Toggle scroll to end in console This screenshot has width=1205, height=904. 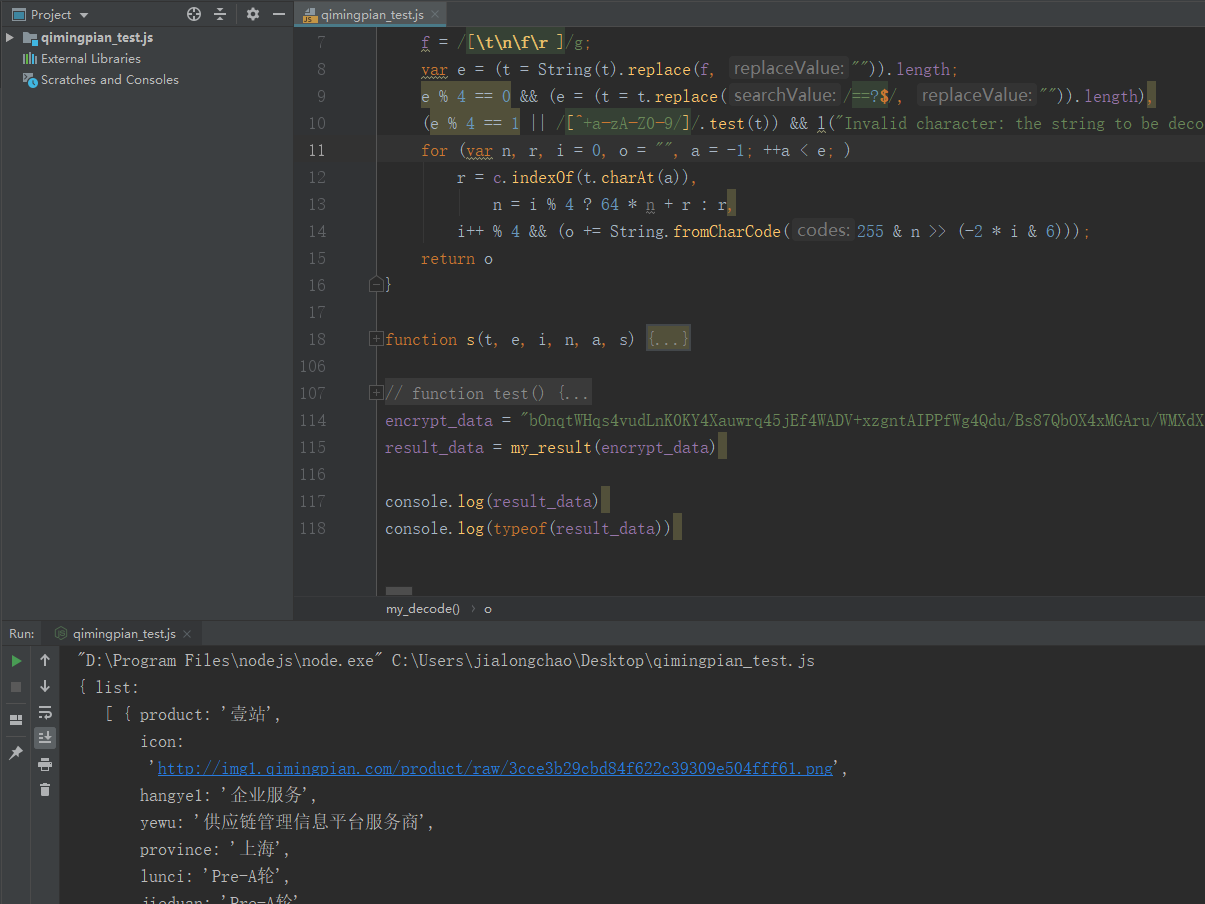coord(45,738)
